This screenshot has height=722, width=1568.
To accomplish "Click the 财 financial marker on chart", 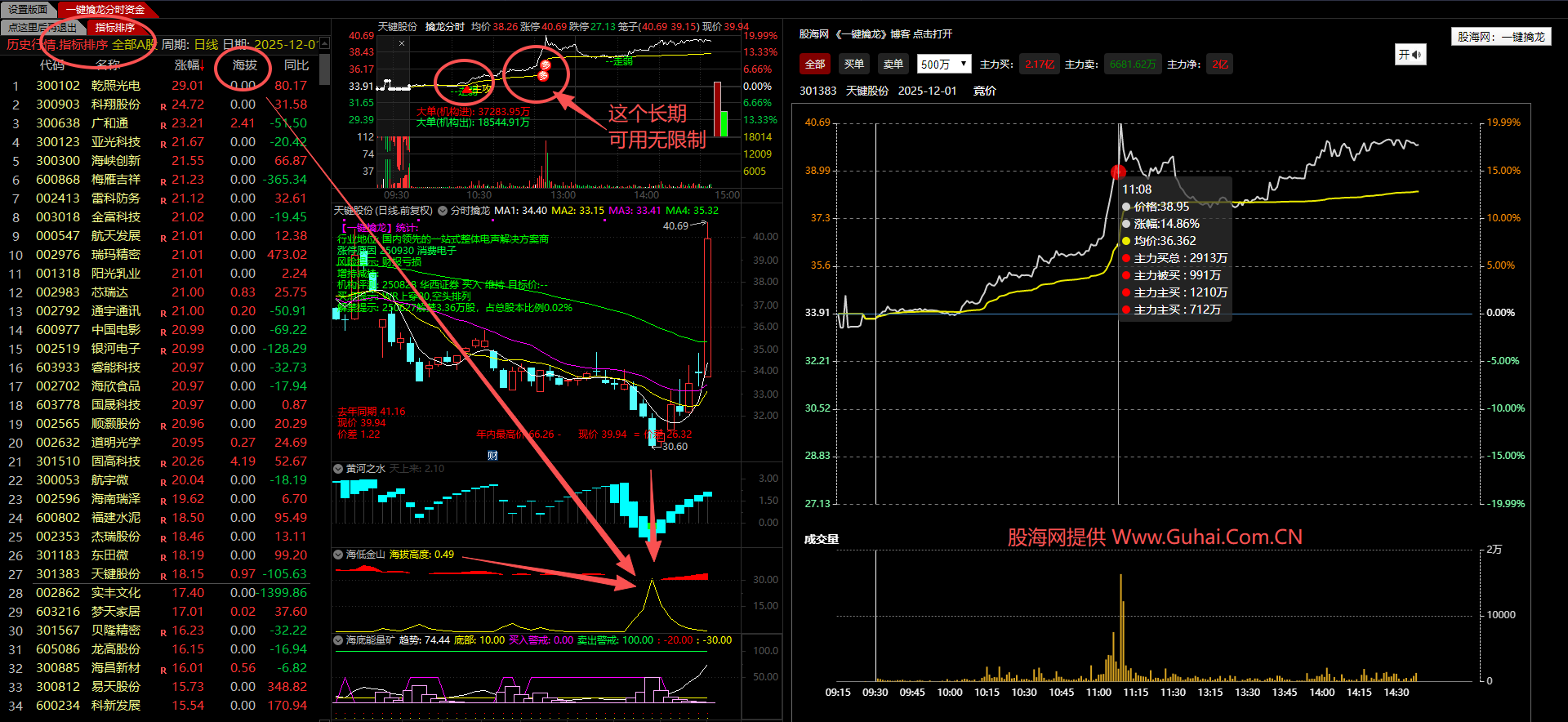I will [x=492, y=456].
